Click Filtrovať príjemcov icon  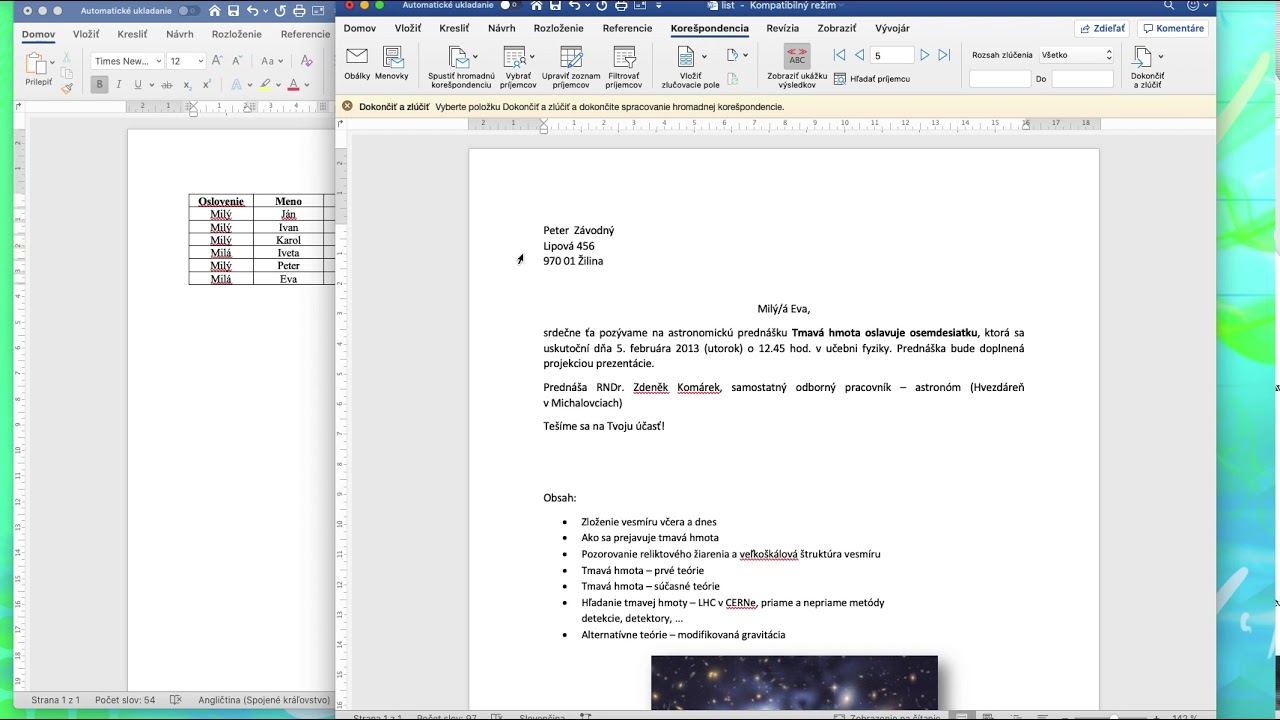point(624,56)
